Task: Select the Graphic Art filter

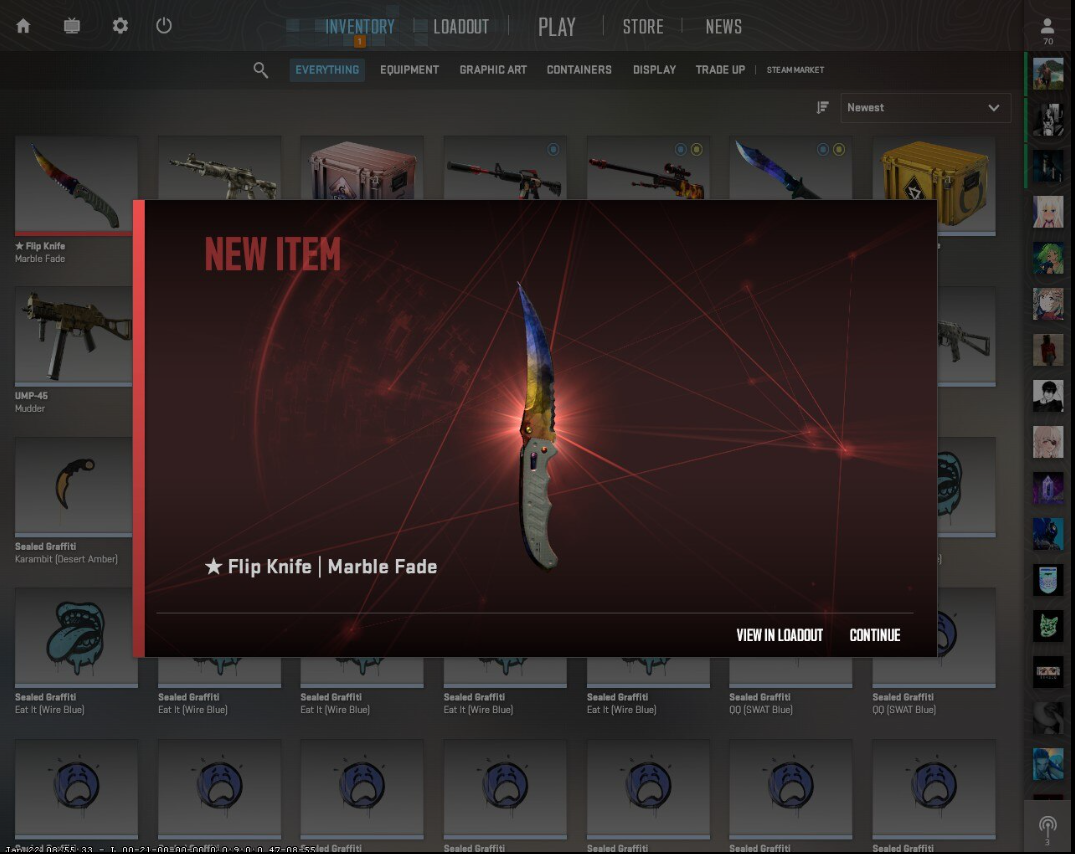Action: click(x=493, y=70)
